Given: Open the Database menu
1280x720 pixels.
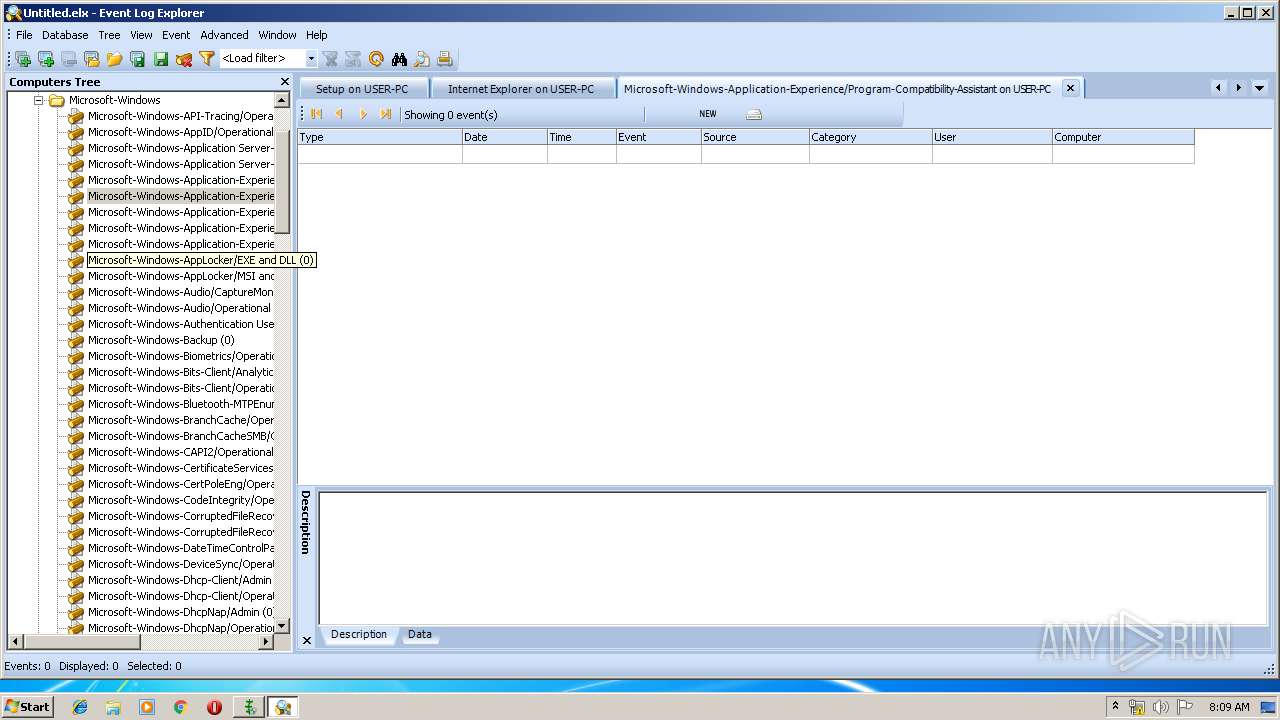Looking at the screenshot, I should point(65,35).
